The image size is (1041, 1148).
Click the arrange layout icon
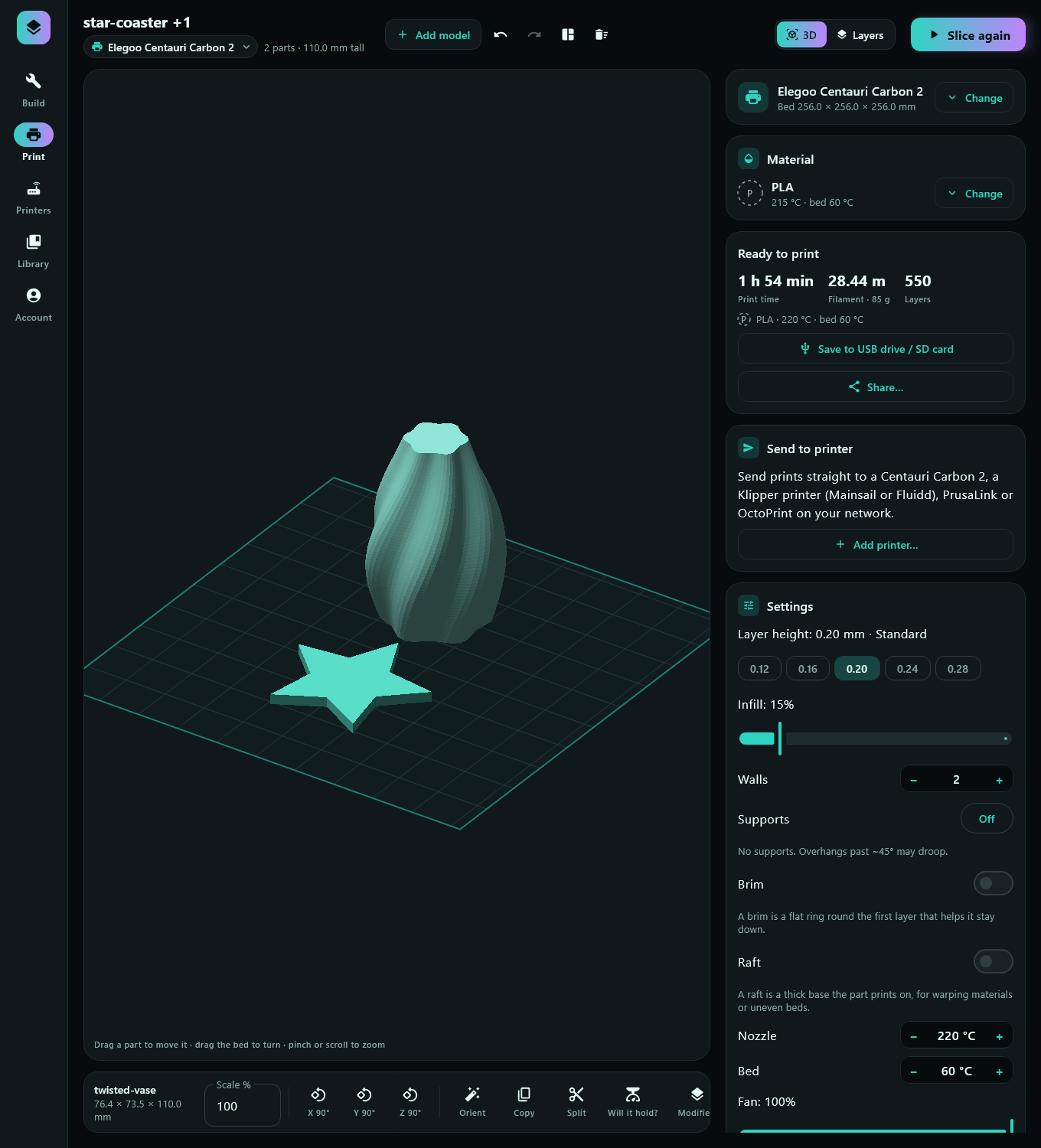click(x=568, y=34)
